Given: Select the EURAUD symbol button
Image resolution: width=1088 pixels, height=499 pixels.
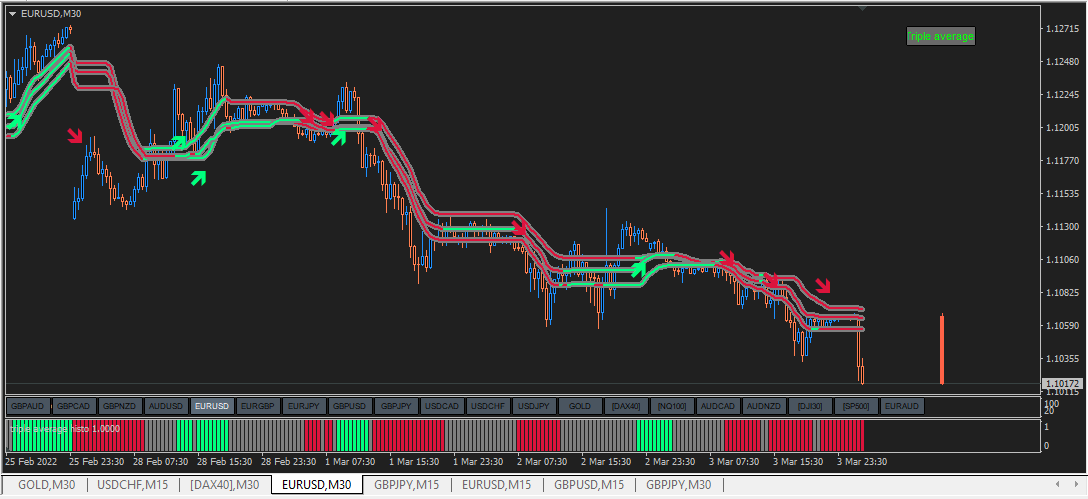Looking at the screenshot, I should pos(902,406).
